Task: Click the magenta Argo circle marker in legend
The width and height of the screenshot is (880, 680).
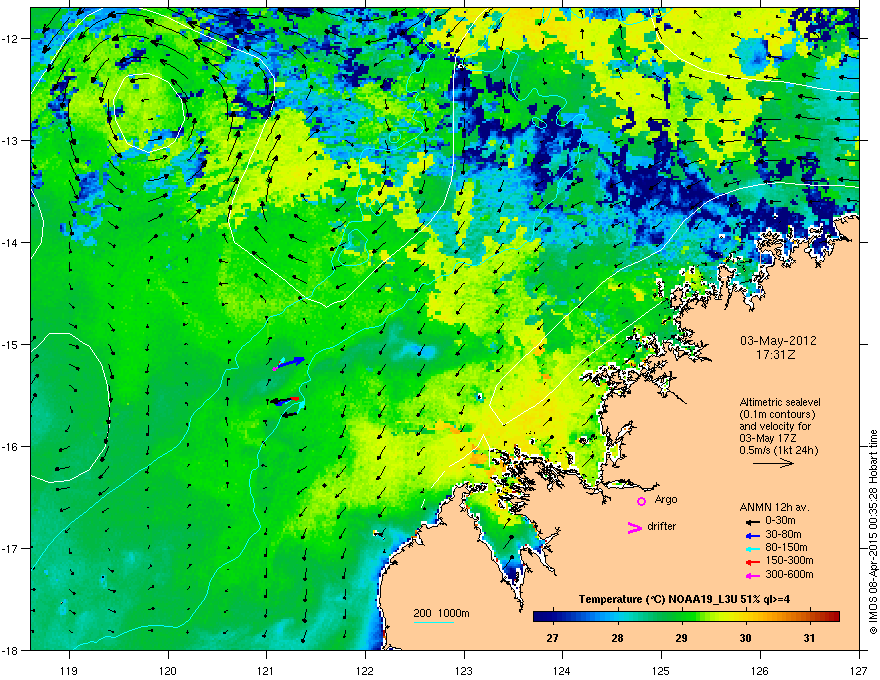Action: 641,500
